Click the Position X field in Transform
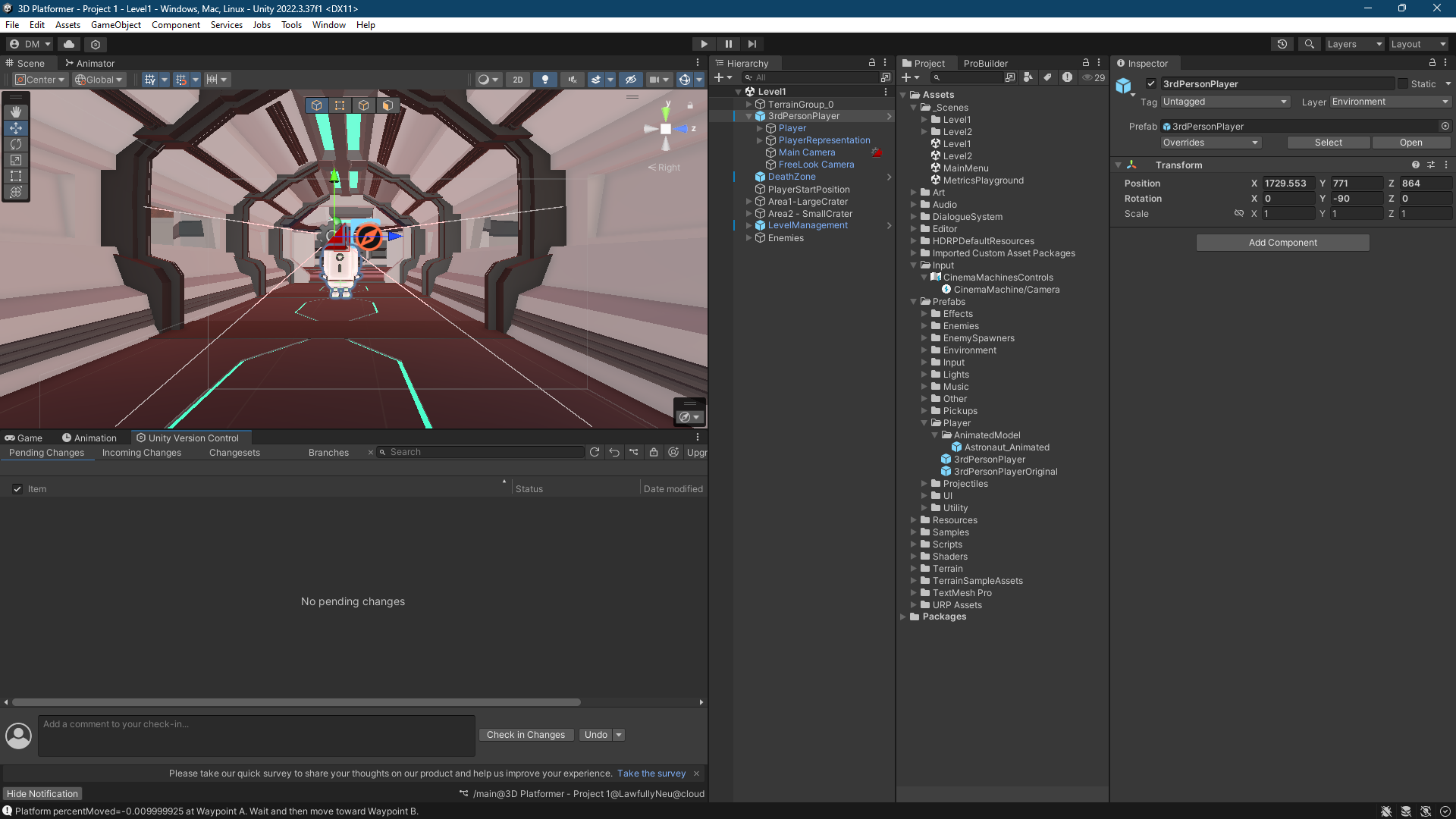The height and width of the screenshot is (819, 1456). (x=1288, y=184)
